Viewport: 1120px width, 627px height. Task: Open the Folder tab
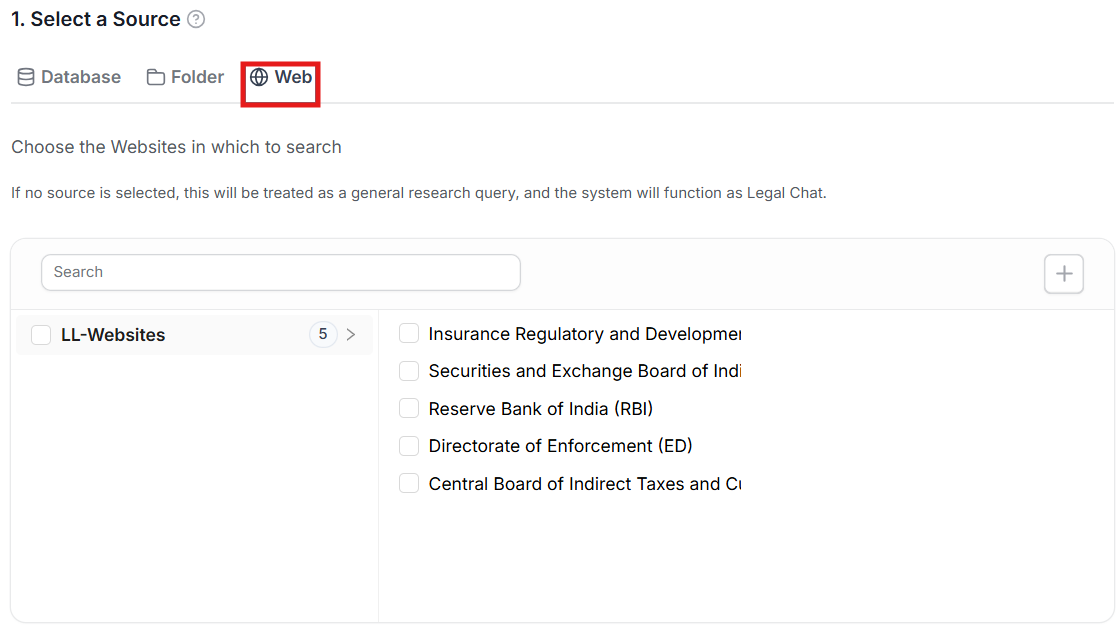(197, 77)
